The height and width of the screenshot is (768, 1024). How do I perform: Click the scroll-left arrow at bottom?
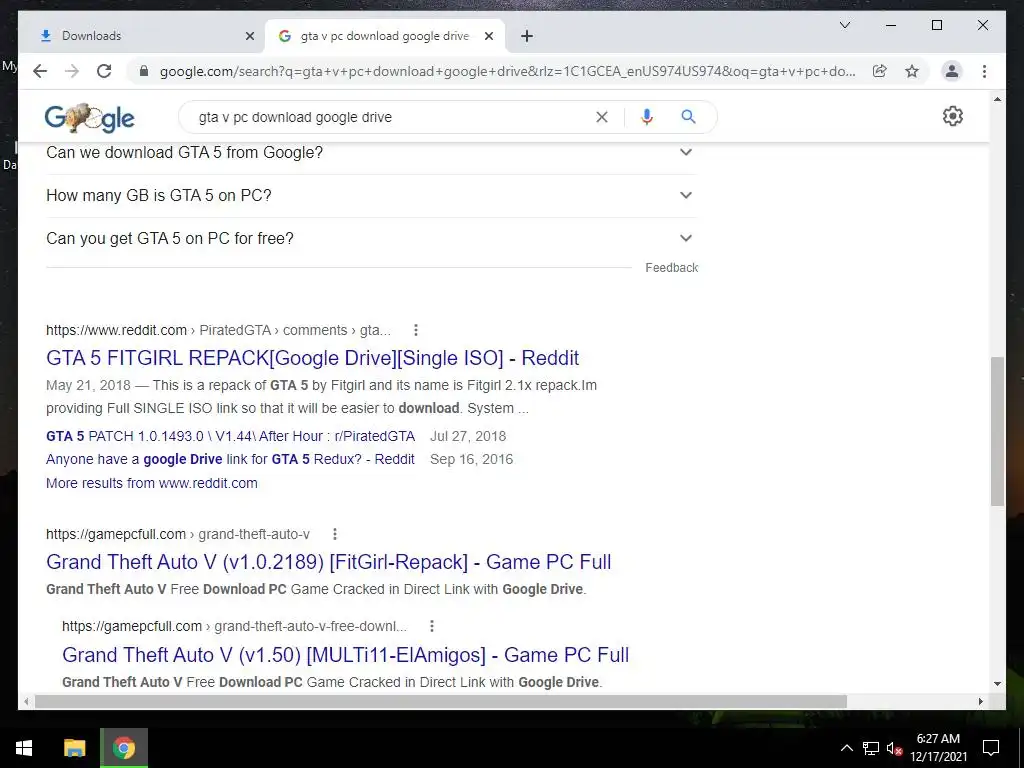[x=26, y=701]
